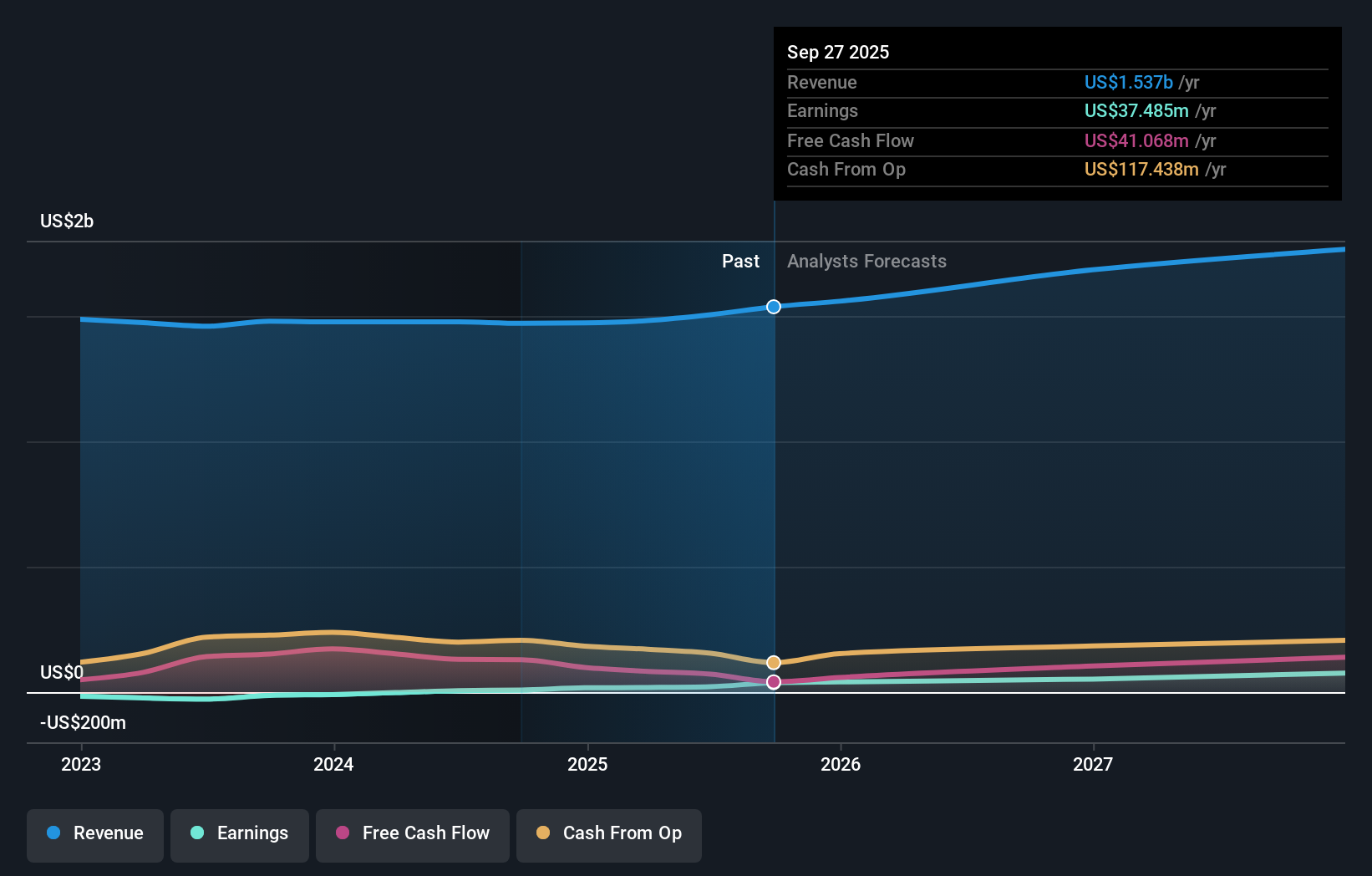
Task: Click the blue Revenue legend dot
Action: tap(53, 833)
